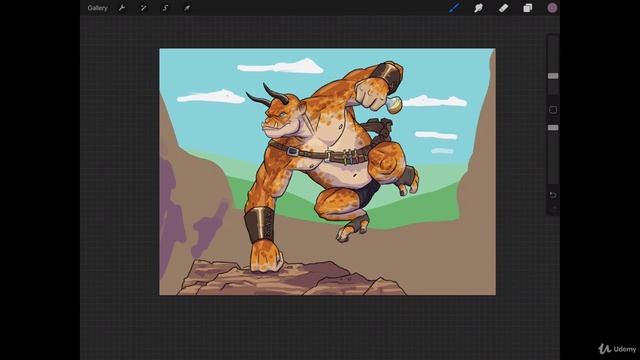Open the color picker circle

click(x=552, y=8)
